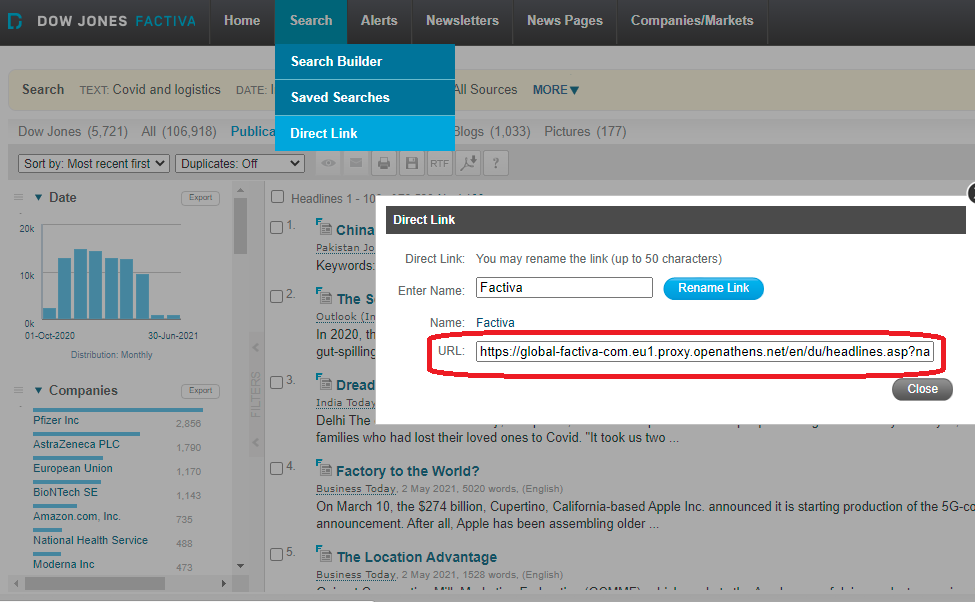Tick the select-all Headlines checkbox
The image size is (975, 602).
[x=276, y=198]
